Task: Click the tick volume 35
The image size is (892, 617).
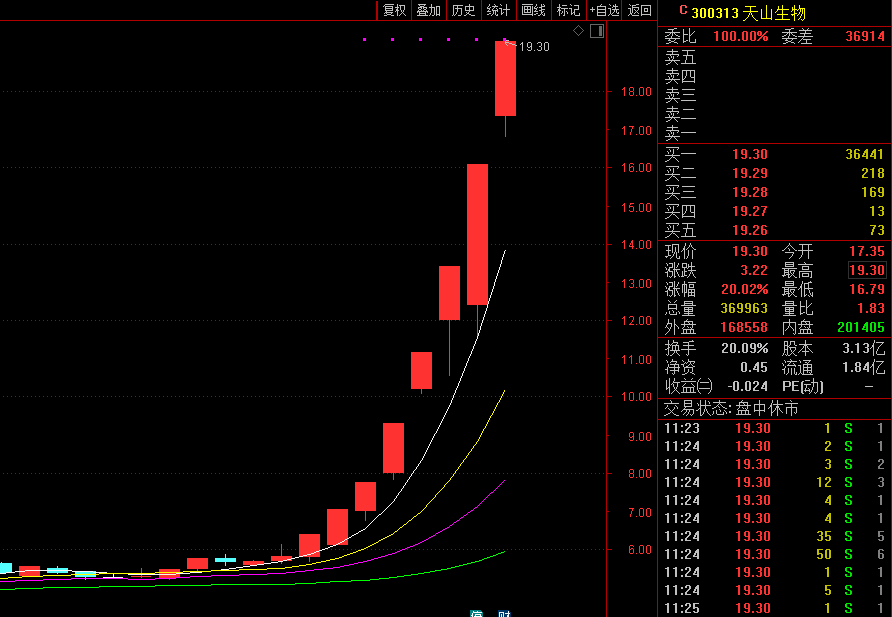Action: click(824, 536)
